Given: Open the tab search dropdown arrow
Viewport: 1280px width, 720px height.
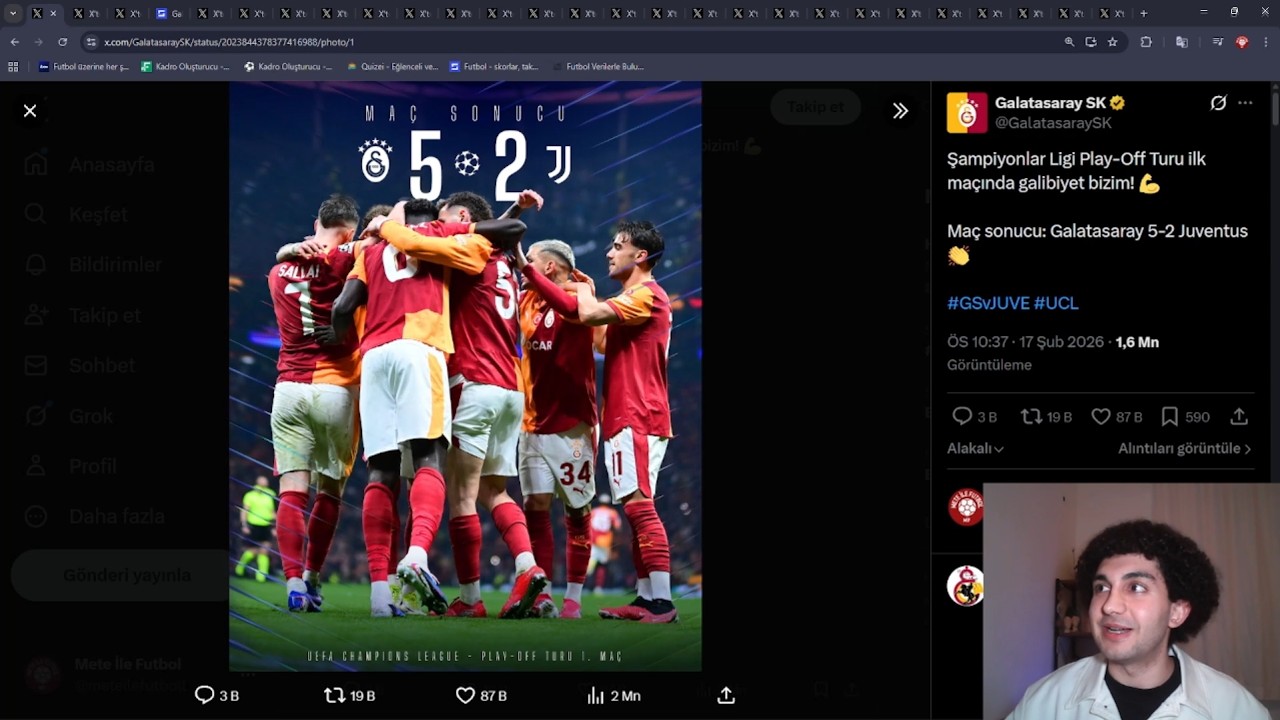Looking at the screenshot, I should (13, 13).
